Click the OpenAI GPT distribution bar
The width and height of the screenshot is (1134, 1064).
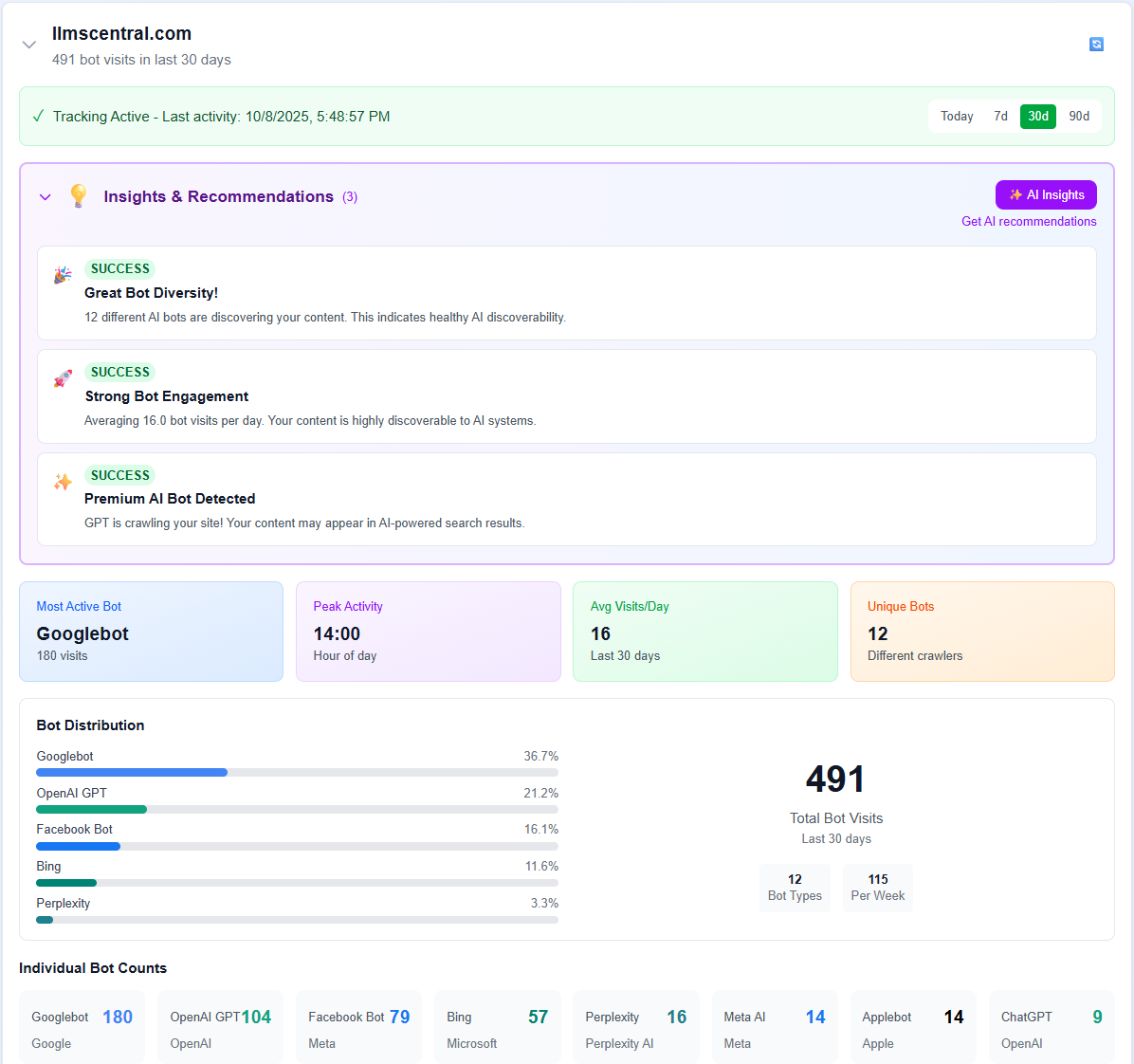(297, 809)
